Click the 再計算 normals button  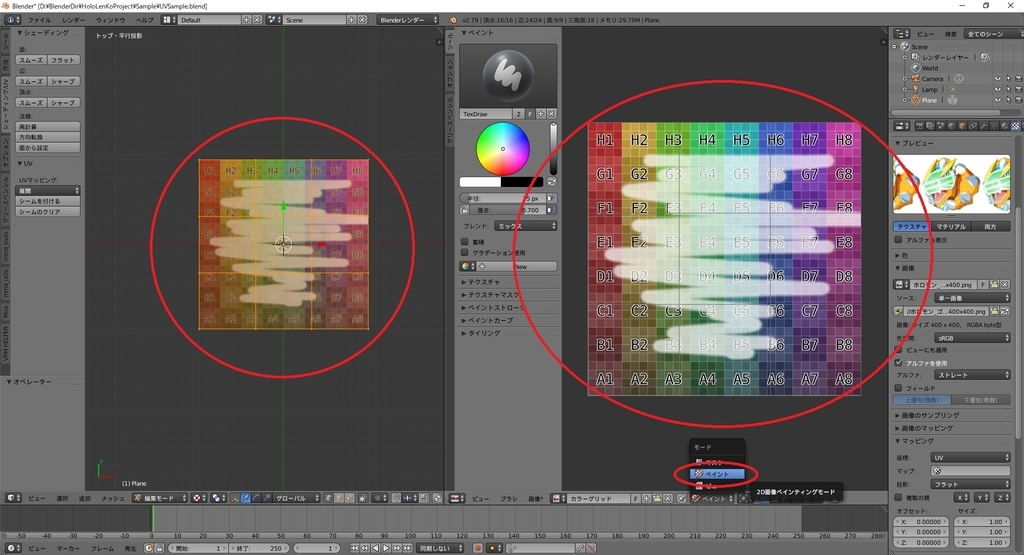[x=48, y=127]
